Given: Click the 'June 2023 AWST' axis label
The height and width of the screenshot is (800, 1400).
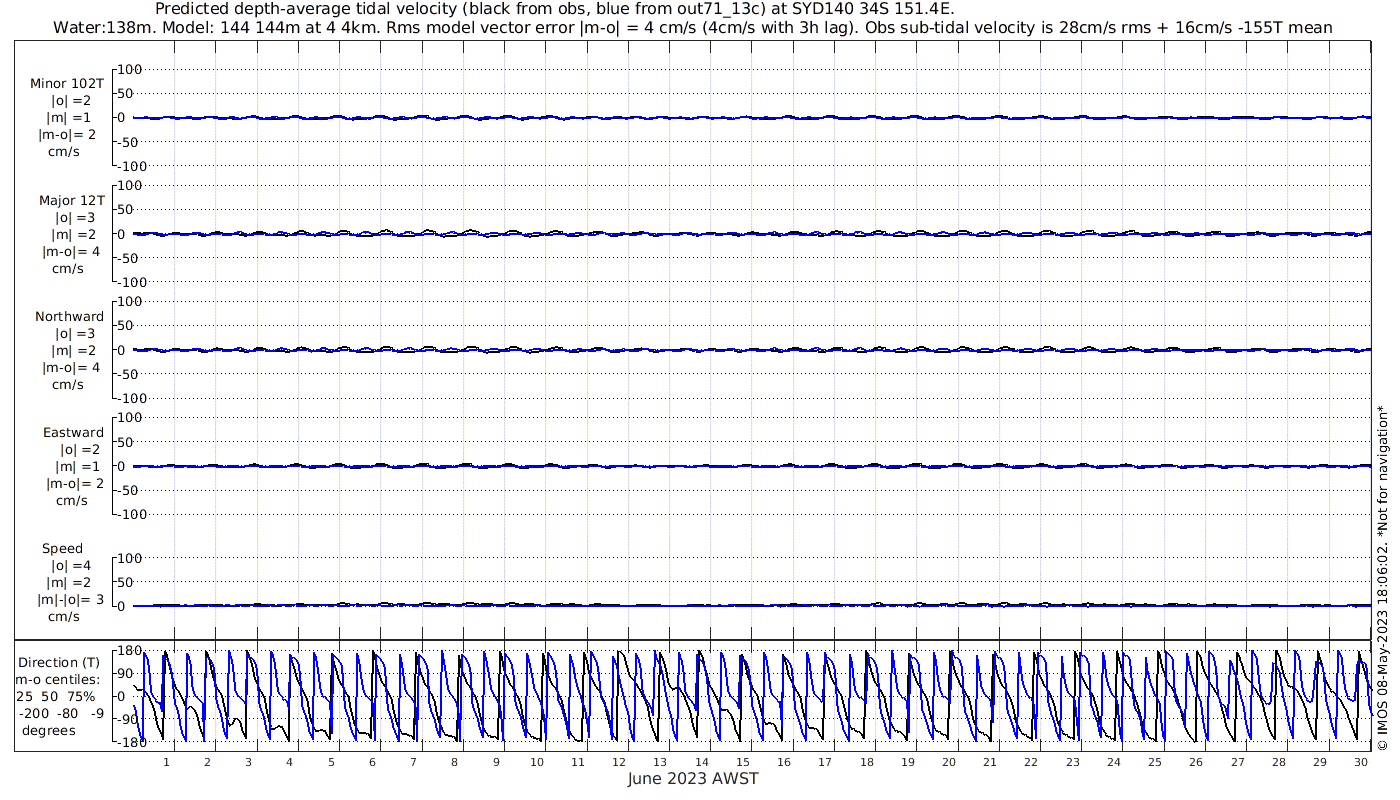Looking at the screenshot, I should (693, 779).
